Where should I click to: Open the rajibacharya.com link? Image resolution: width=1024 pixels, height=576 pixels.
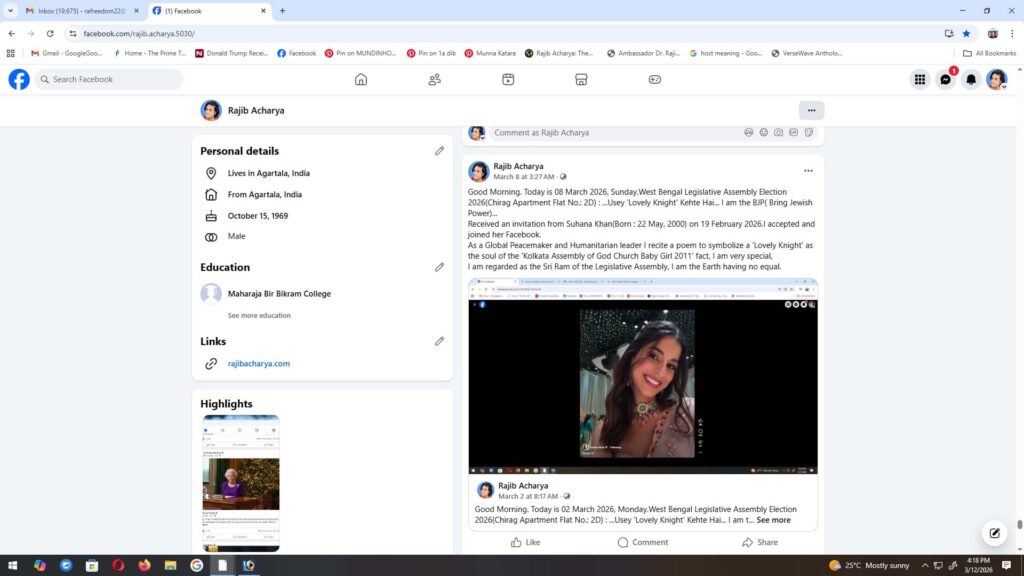(258, 364)
